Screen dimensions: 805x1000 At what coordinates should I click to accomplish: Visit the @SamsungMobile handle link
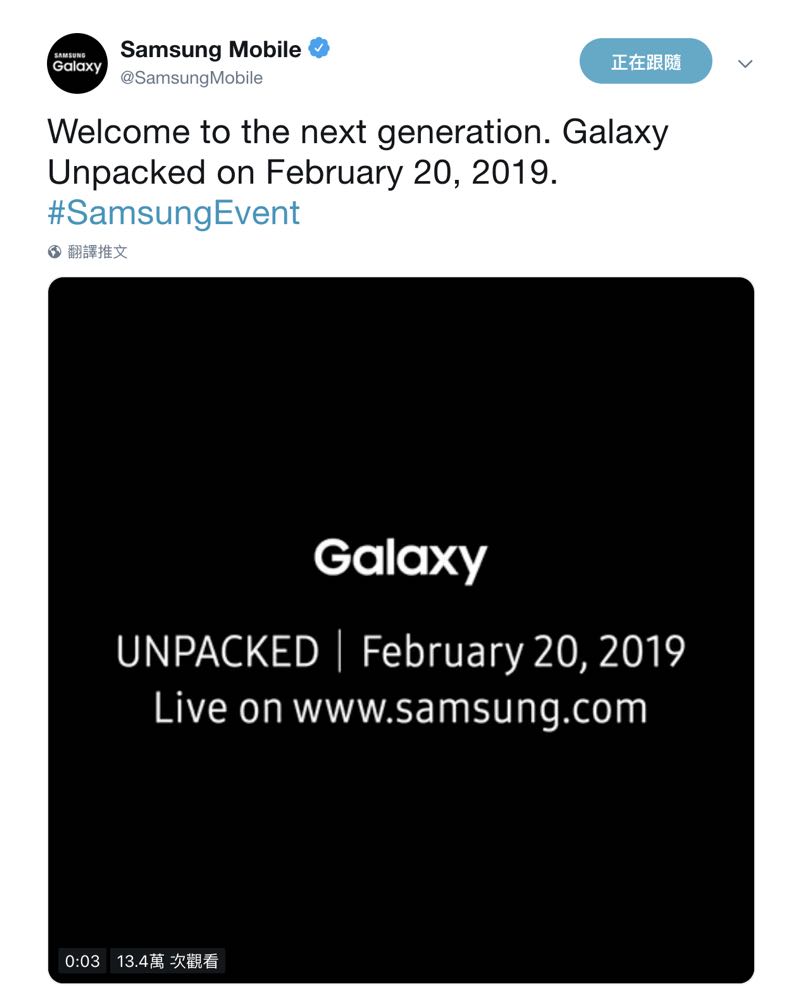point(191,78)
